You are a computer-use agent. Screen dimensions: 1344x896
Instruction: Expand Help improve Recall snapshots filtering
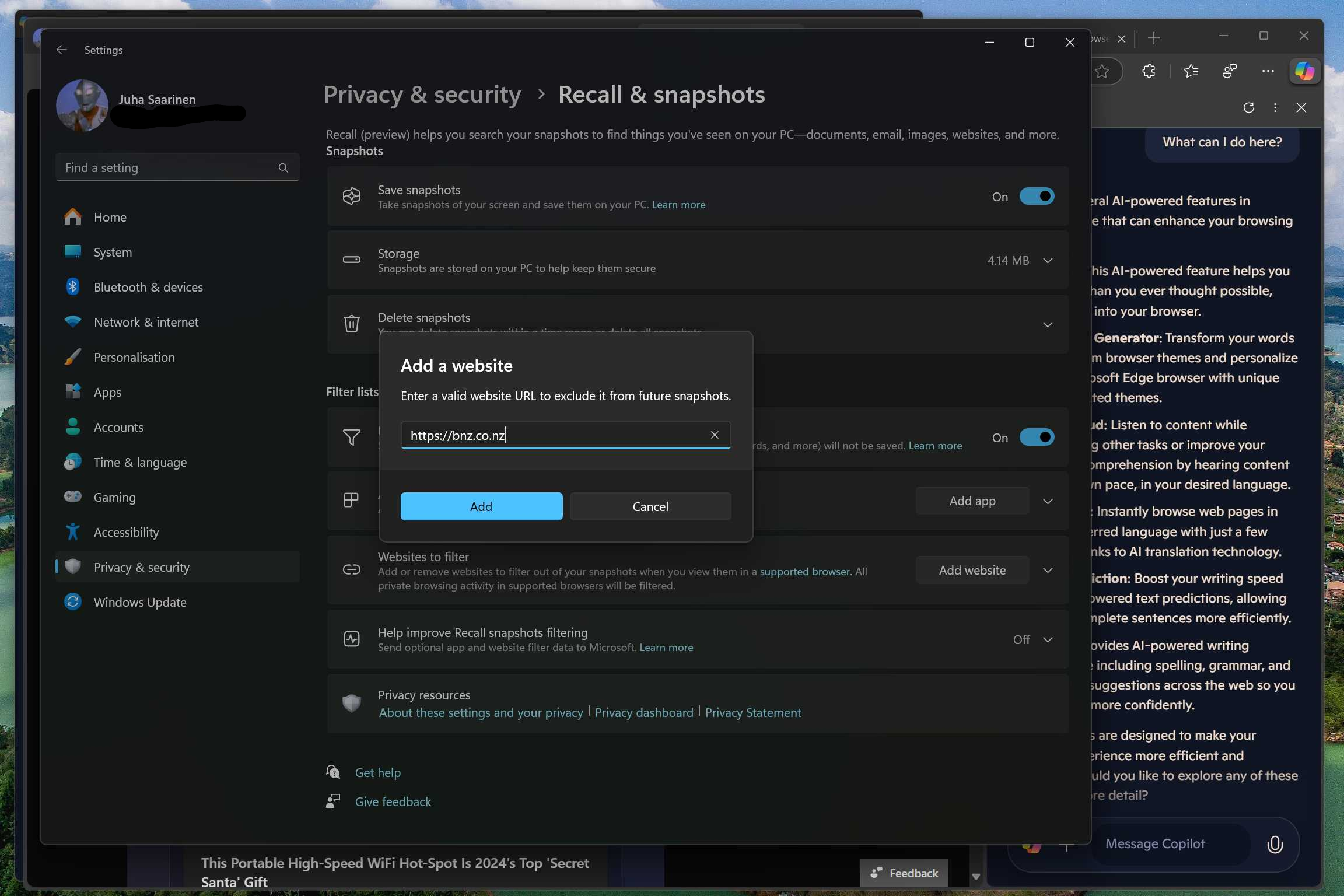pyautogui.click(x=1048, y=640)
